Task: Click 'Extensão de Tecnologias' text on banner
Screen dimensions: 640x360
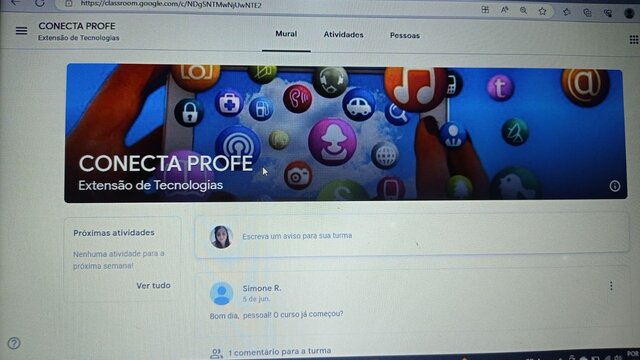Action: [x=150, y=185]
